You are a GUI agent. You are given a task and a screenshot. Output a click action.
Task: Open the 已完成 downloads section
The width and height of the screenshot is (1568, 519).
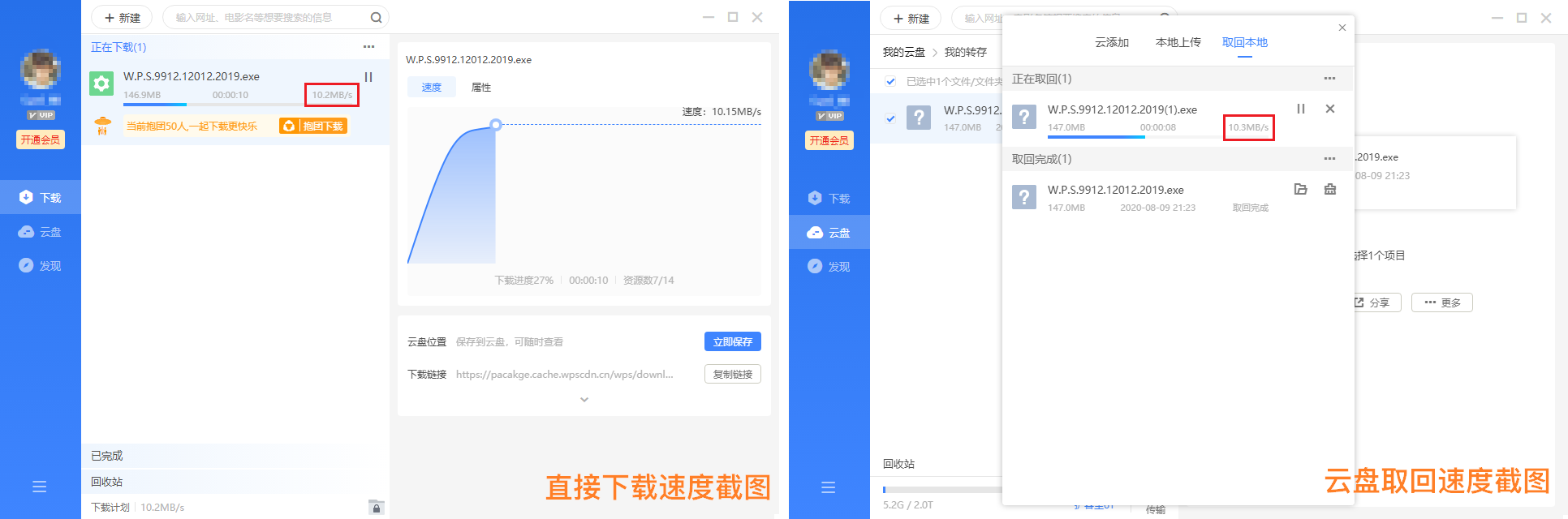[x=107, y=456]
